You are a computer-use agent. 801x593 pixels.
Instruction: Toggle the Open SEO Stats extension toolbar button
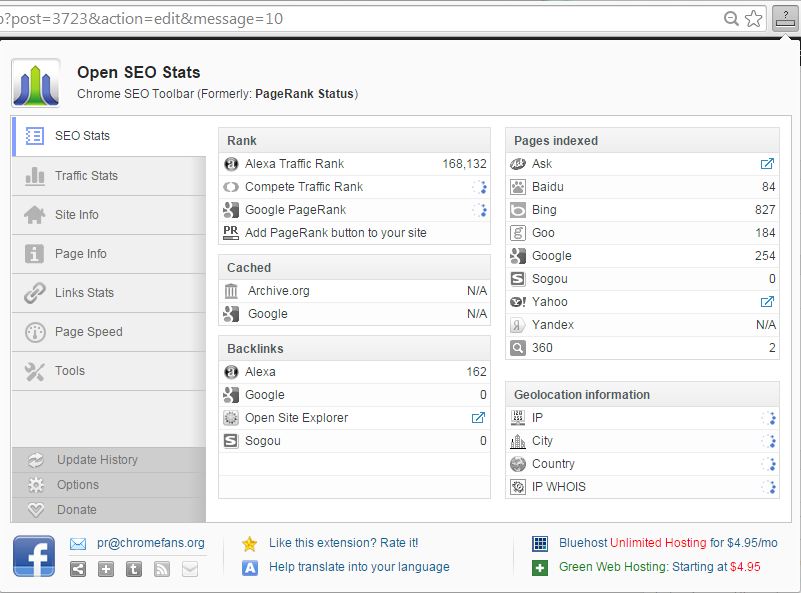click(x=785, y=19)
